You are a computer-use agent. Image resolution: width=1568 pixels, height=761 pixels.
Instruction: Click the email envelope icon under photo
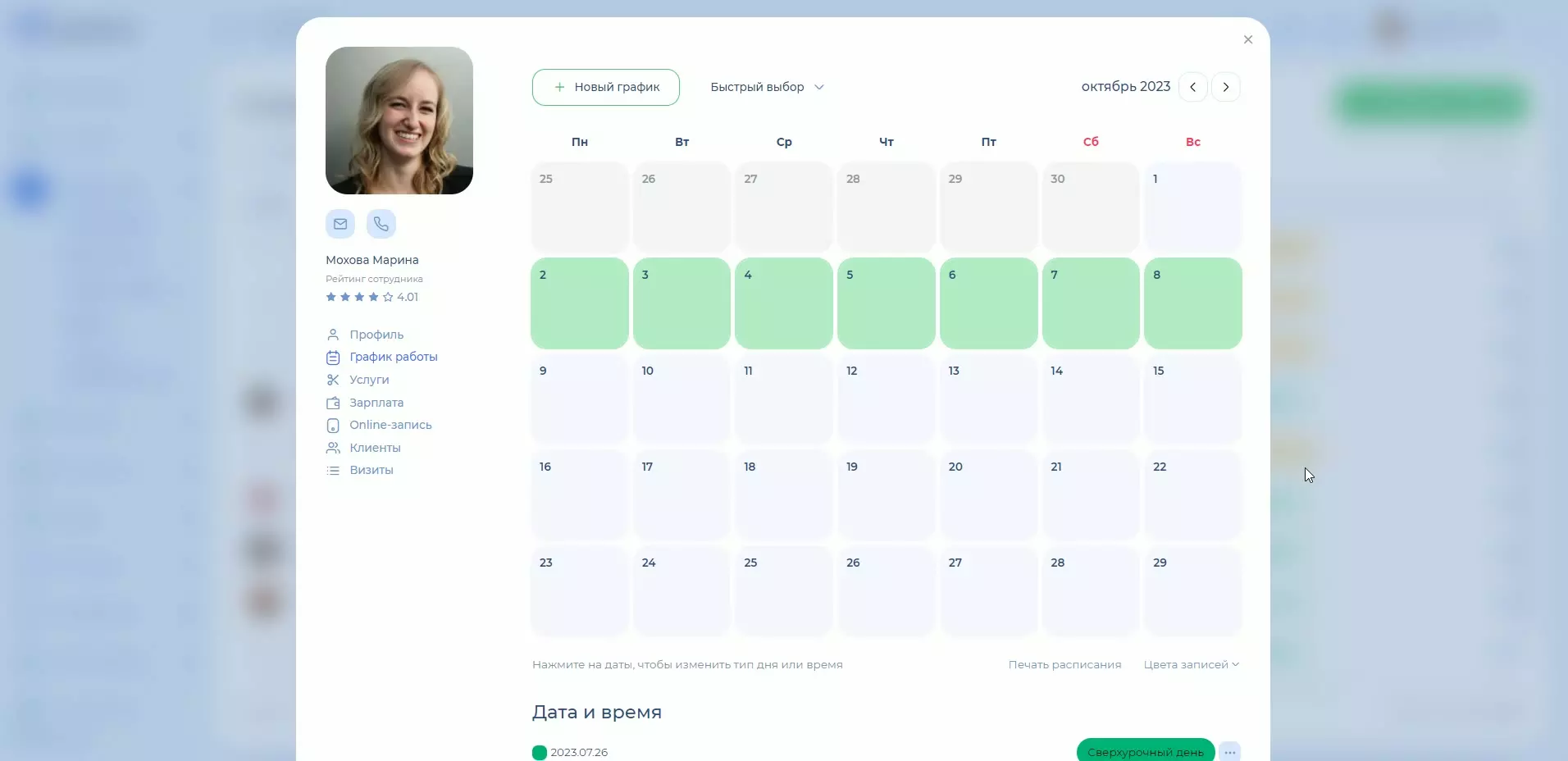click(x=340, y=224)
